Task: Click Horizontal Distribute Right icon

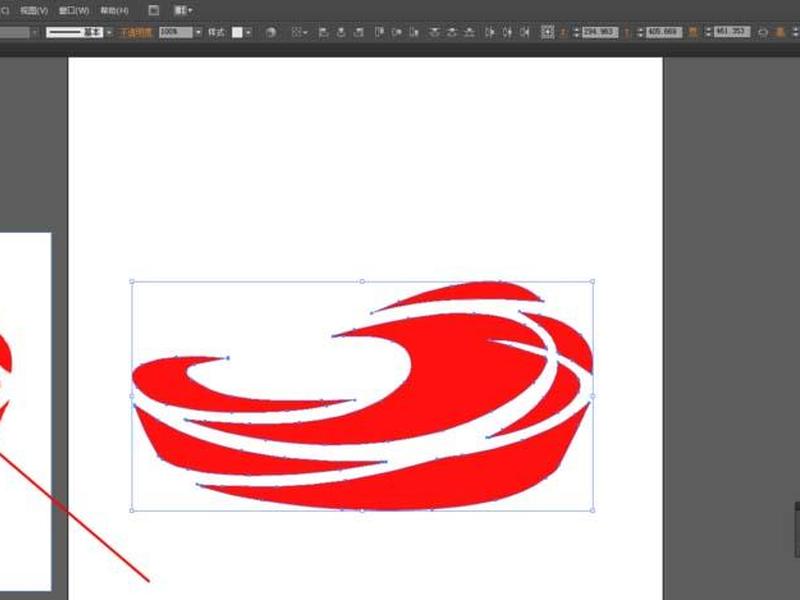Action: click(x=524, y=33)
